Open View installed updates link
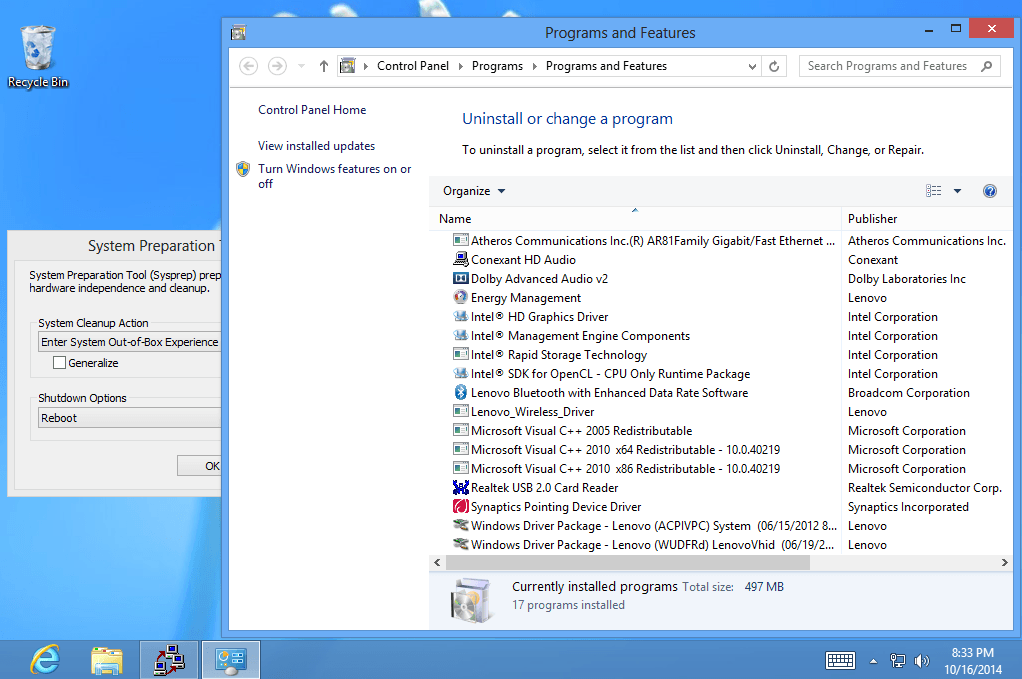The height and width of the screenshot is (679, 1022). pyautogui.click(x=316, y=146)
